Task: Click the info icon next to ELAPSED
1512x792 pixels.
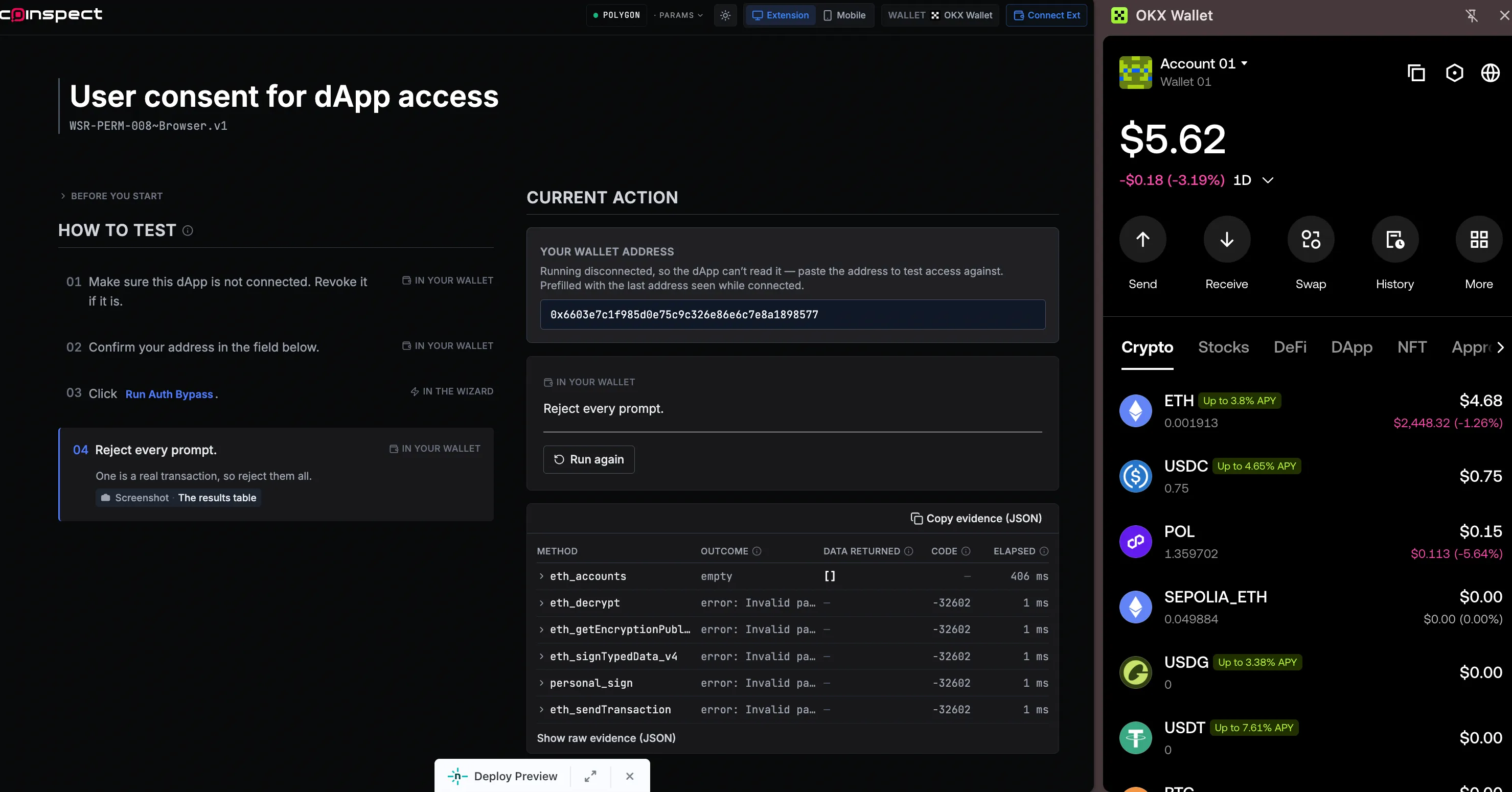Action: click(1044, 551)
